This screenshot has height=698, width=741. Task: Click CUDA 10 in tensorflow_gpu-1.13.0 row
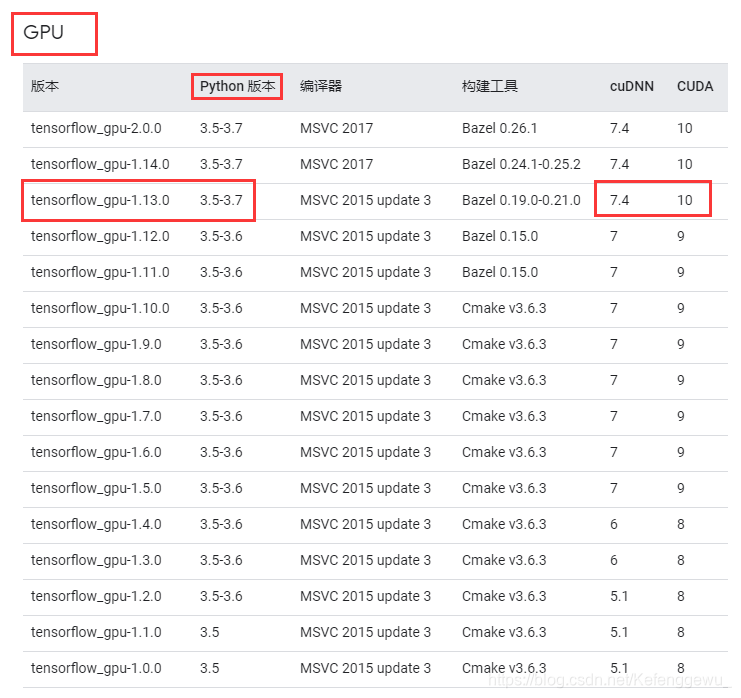point(685,200)
